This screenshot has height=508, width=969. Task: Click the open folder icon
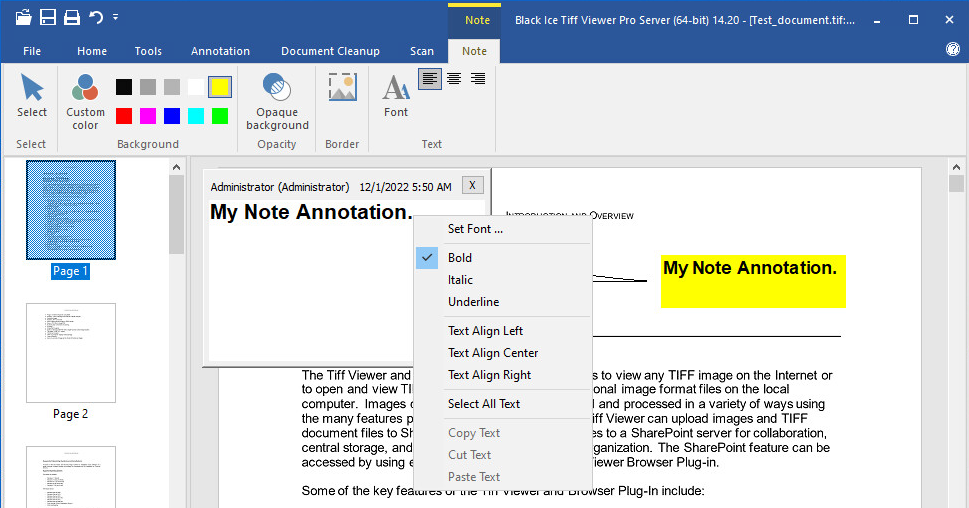pyautogui.click(x=23, y=17)
